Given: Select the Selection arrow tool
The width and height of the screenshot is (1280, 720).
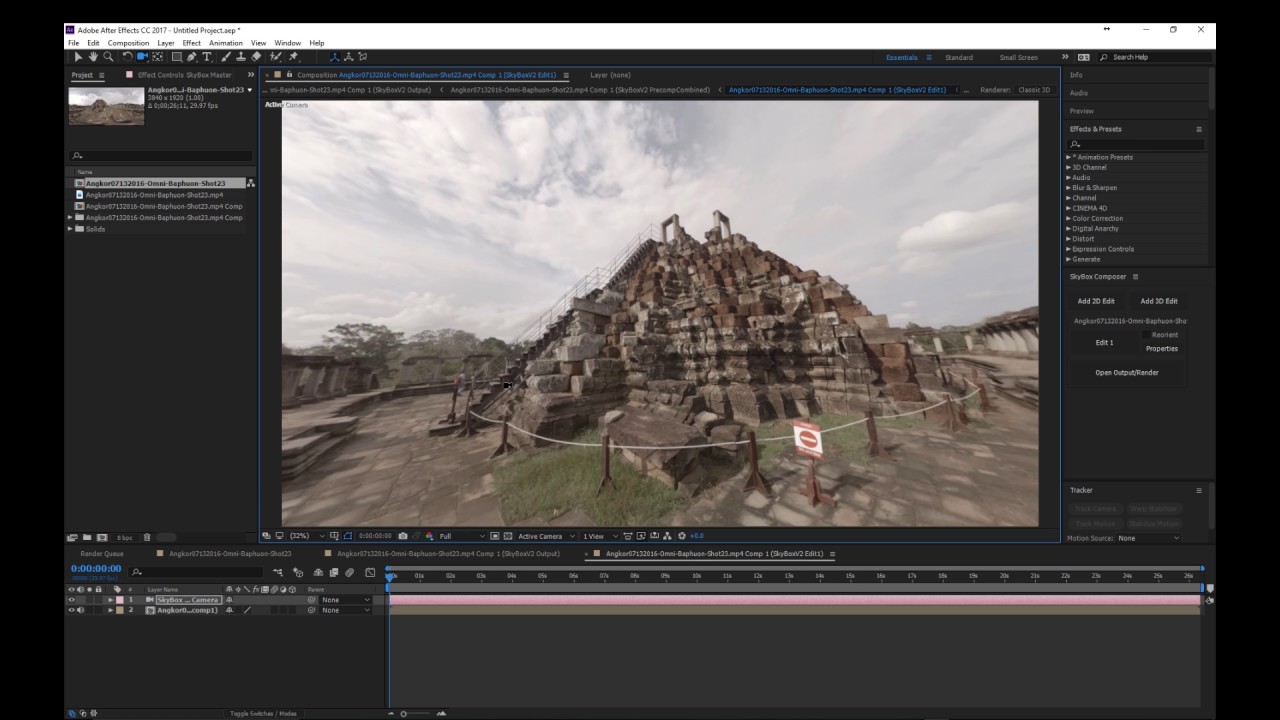Looking at the screenshot, I should 78,57.
